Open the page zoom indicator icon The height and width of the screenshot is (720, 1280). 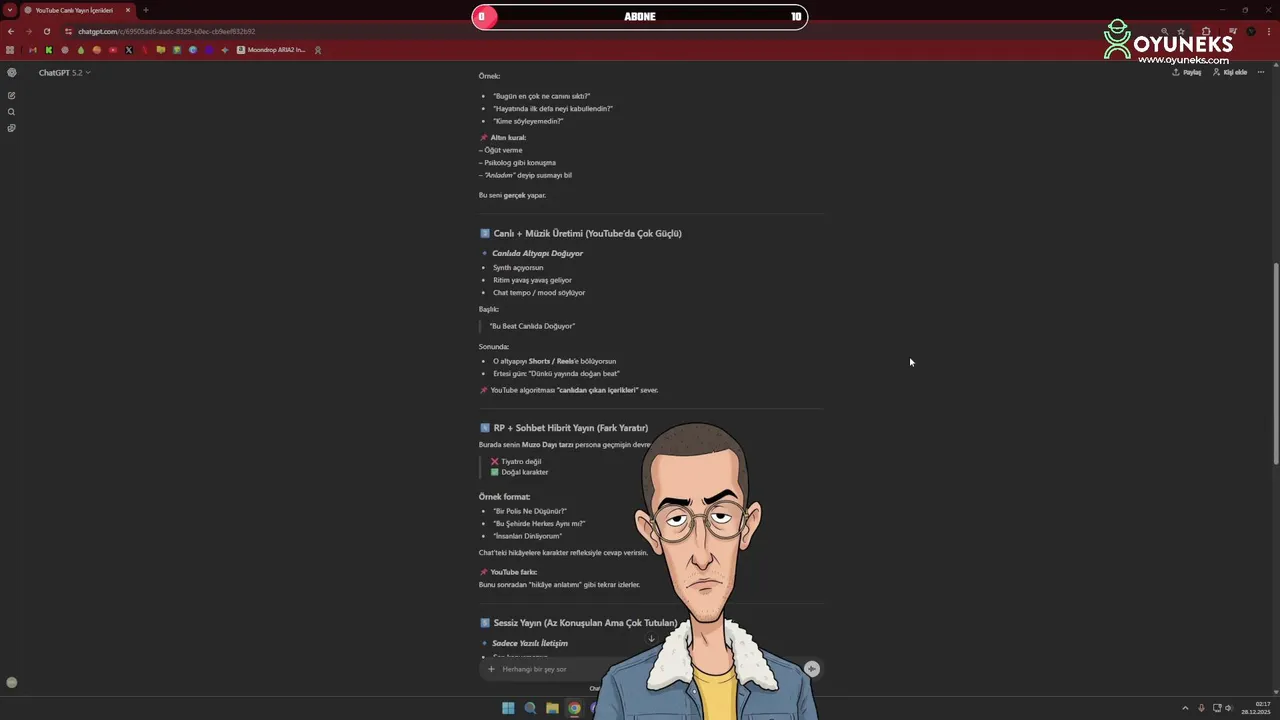1164,31
